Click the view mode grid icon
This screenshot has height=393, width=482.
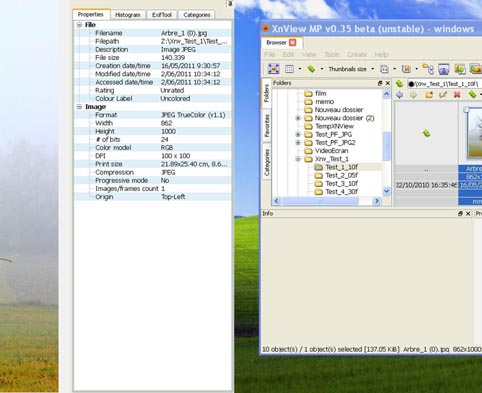coord(289,69)
